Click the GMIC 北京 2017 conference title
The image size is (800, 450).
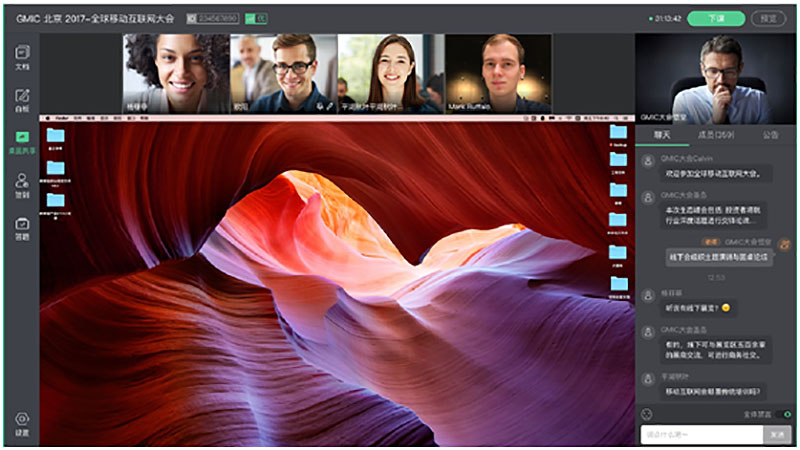point(95,19)
